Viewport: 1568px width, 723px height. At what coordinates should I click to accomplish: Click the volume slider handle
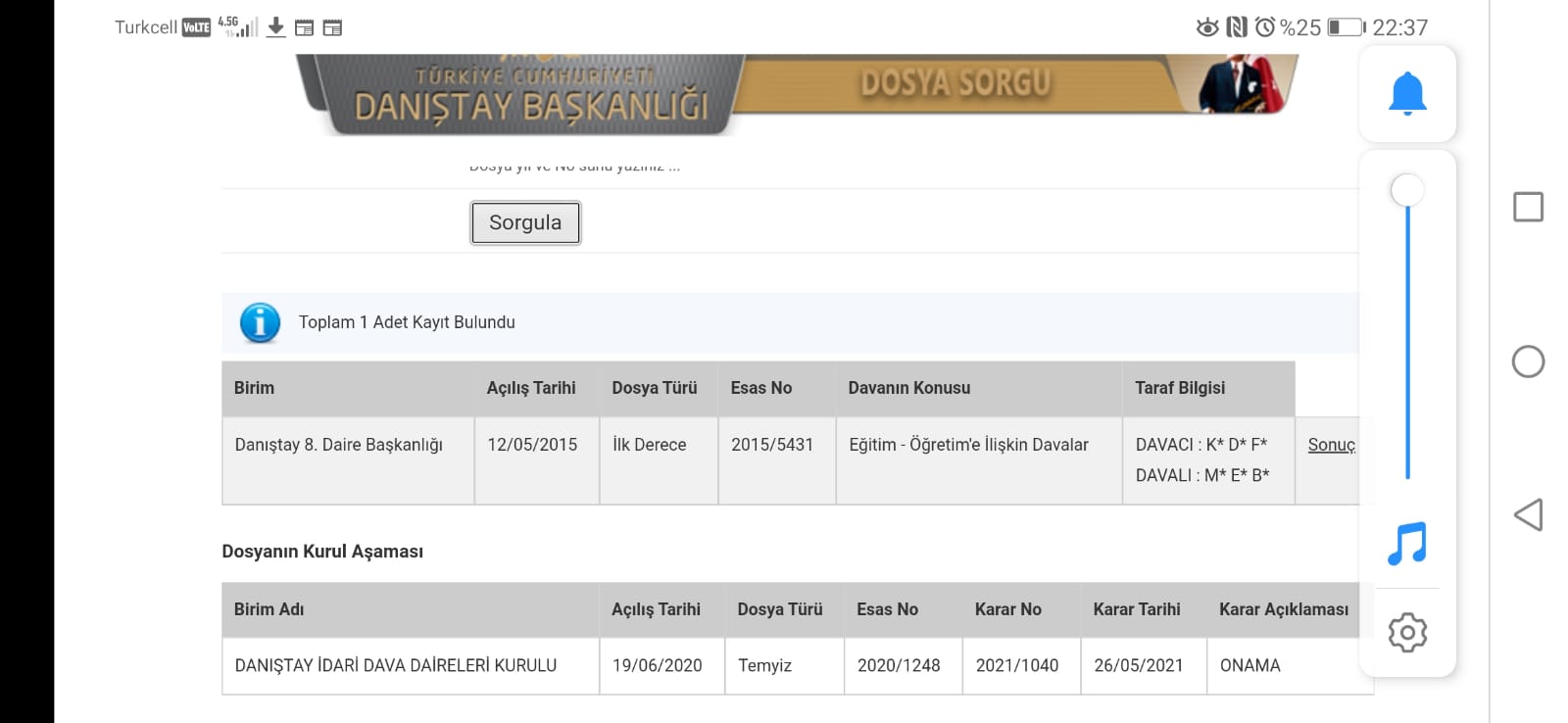click(1407, 190)
